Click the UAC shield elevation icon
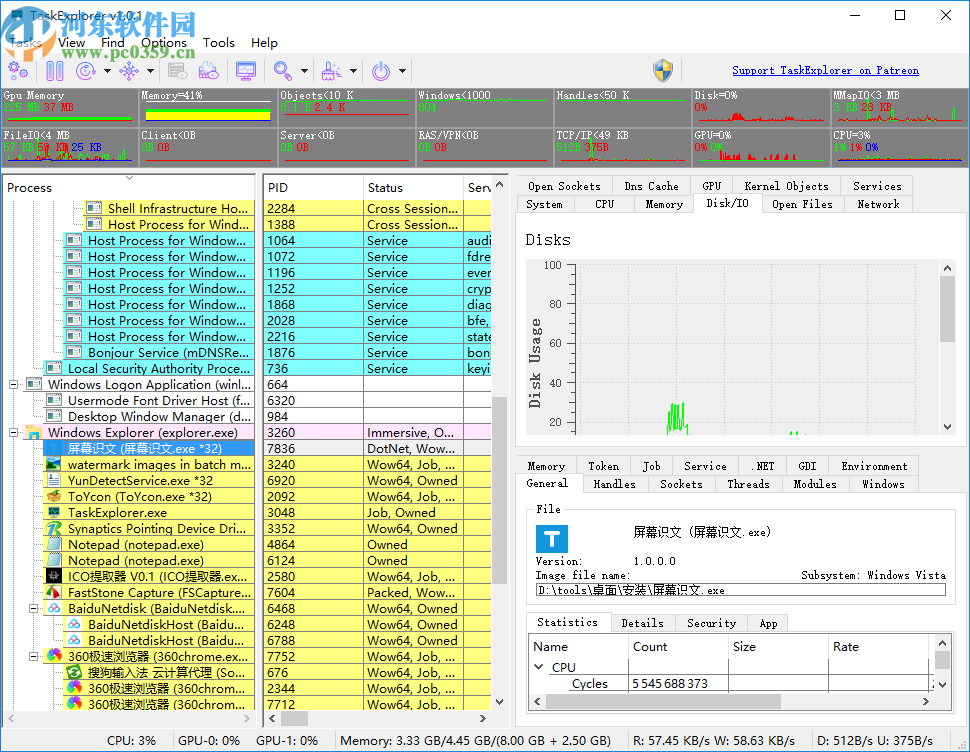970x752 pixels. 662,71
